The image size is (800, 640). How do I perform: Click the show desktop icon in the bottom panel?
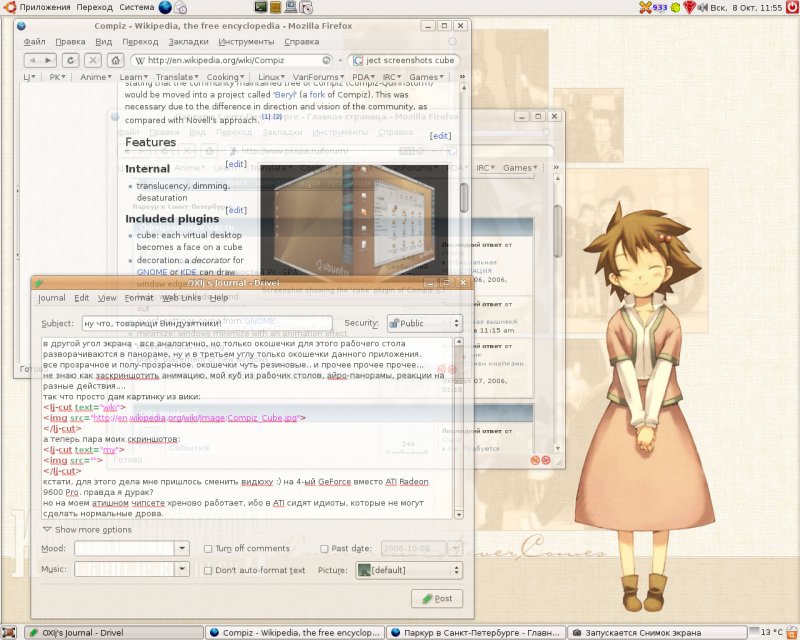(9, 632)
